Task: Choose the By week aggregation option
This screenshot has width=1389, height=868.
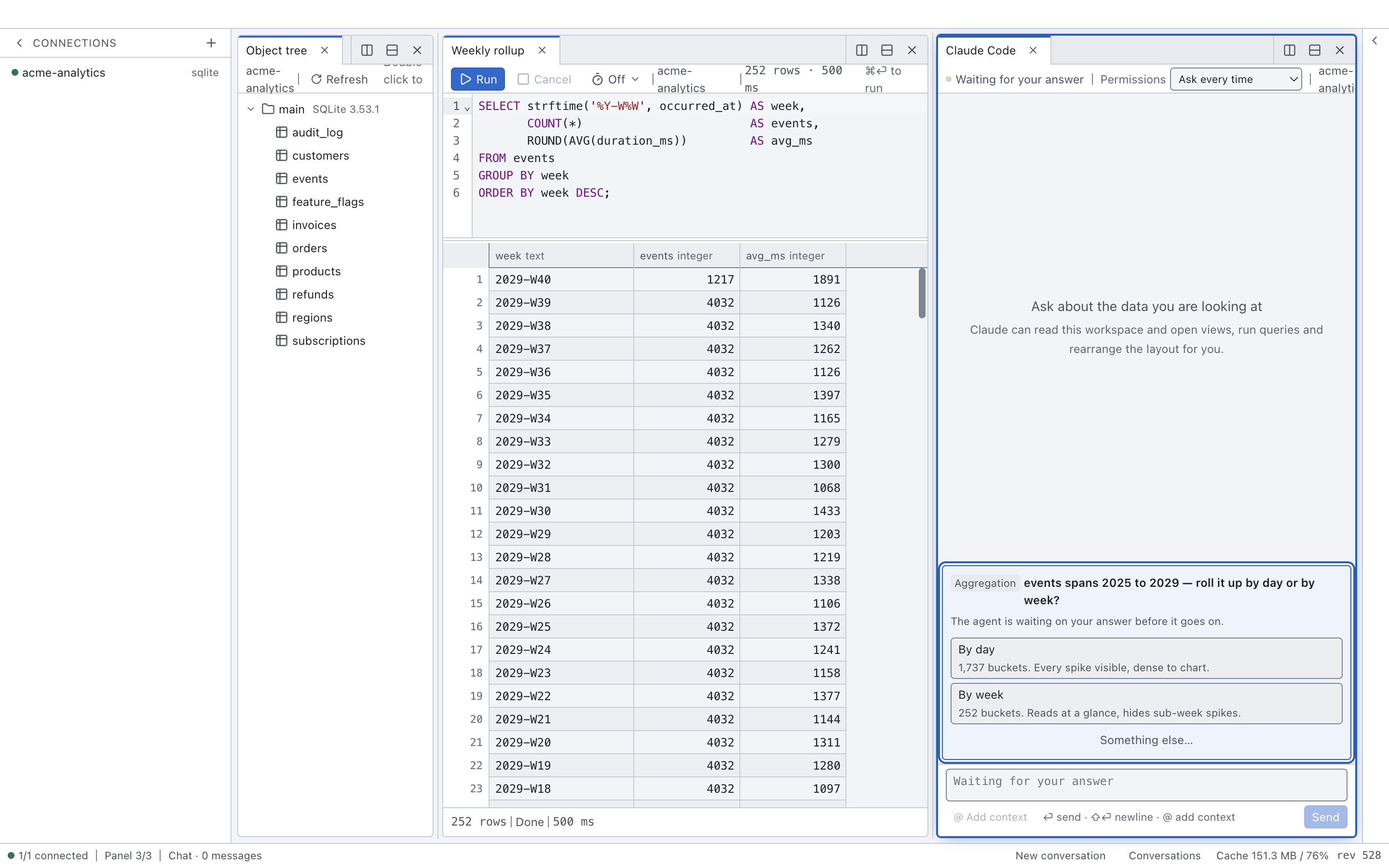Action: point(1146,703)
